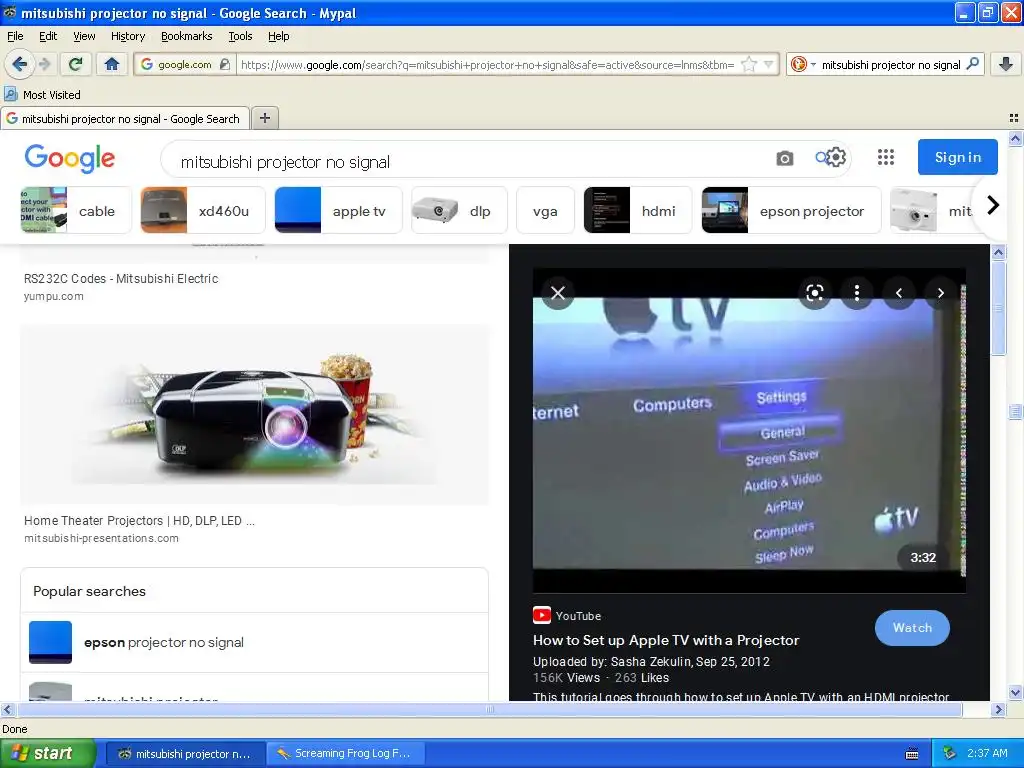This screenshot has height=768, width=1024.
Task: Click the magnifier icon in browser search box
Action: [x=972, y=64]
